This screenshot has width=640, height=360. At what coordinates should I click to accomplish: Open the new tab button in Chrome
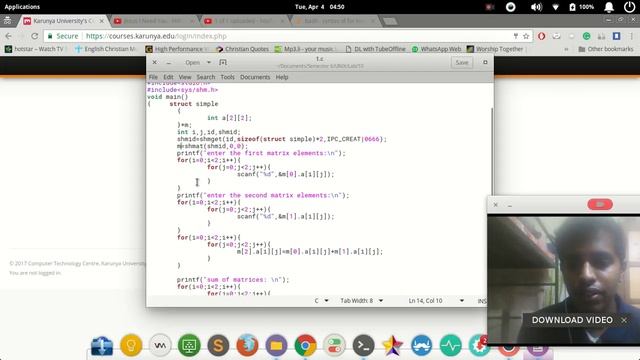click(x=390, y=21)
